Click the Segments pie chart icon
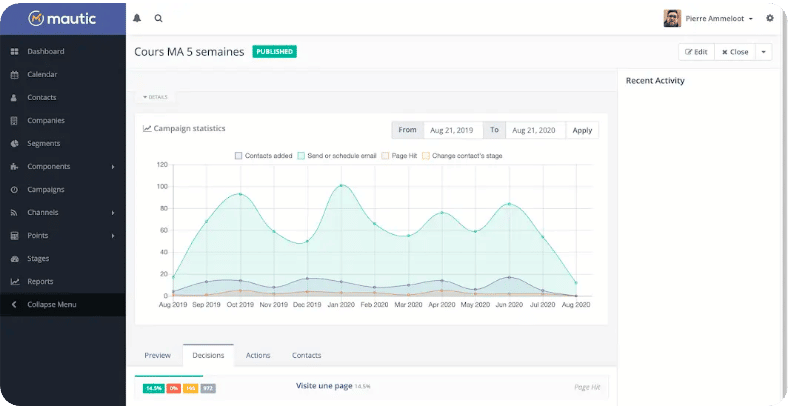Image resolution: width=788 pixels, height=409 pixels. pos(14,143)
